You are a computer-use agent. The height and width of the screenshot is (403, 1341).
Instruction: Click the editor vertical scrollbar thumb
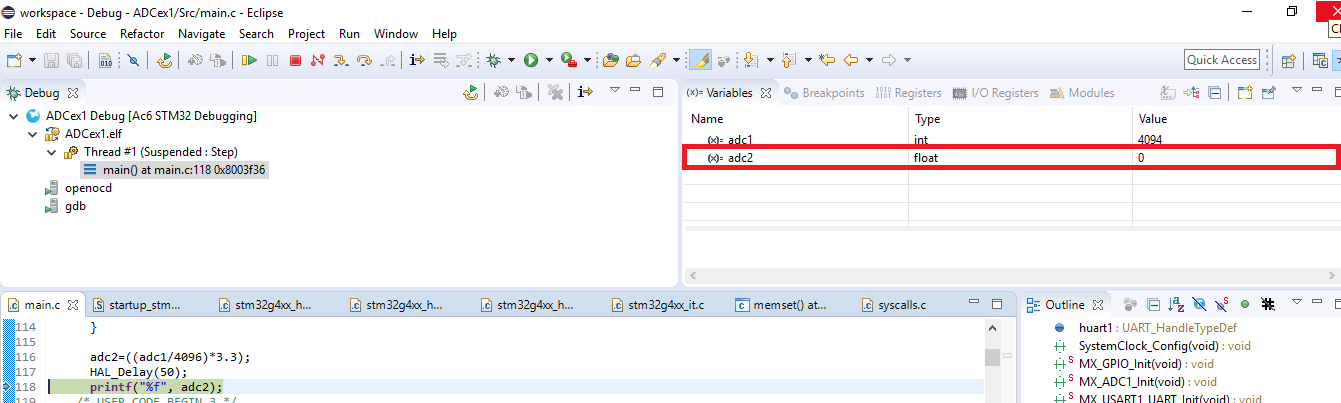click(x=991, y=358)
